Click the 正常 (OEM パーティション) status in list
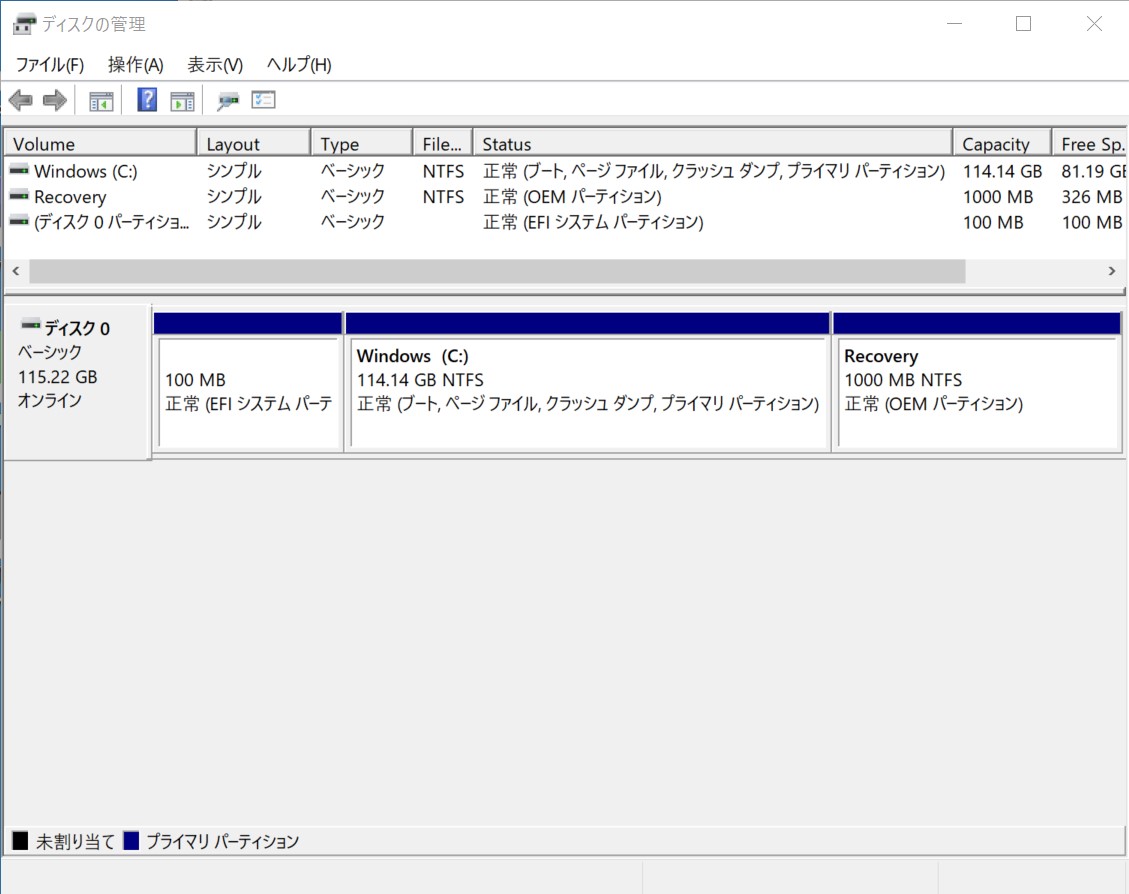The height and width of the screenshot is (894, 1129). [x=572, y=197]
